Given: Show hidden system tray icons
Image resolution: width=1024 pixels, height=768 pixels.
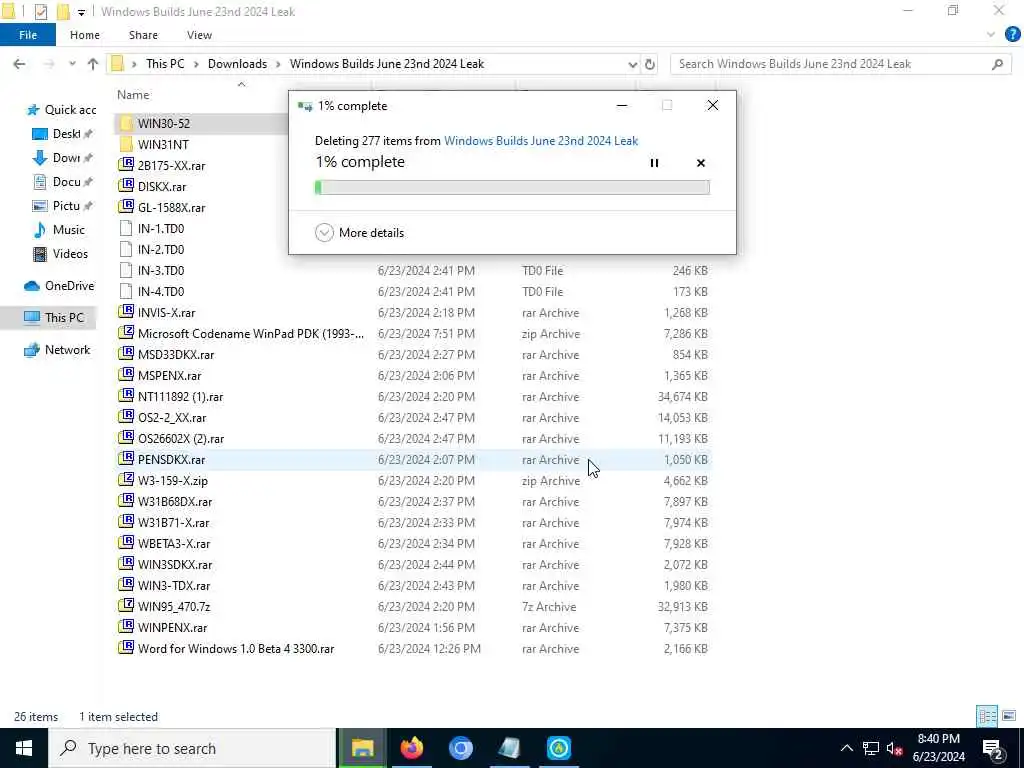Looking at the screenshot, I should tap(846, 748).
